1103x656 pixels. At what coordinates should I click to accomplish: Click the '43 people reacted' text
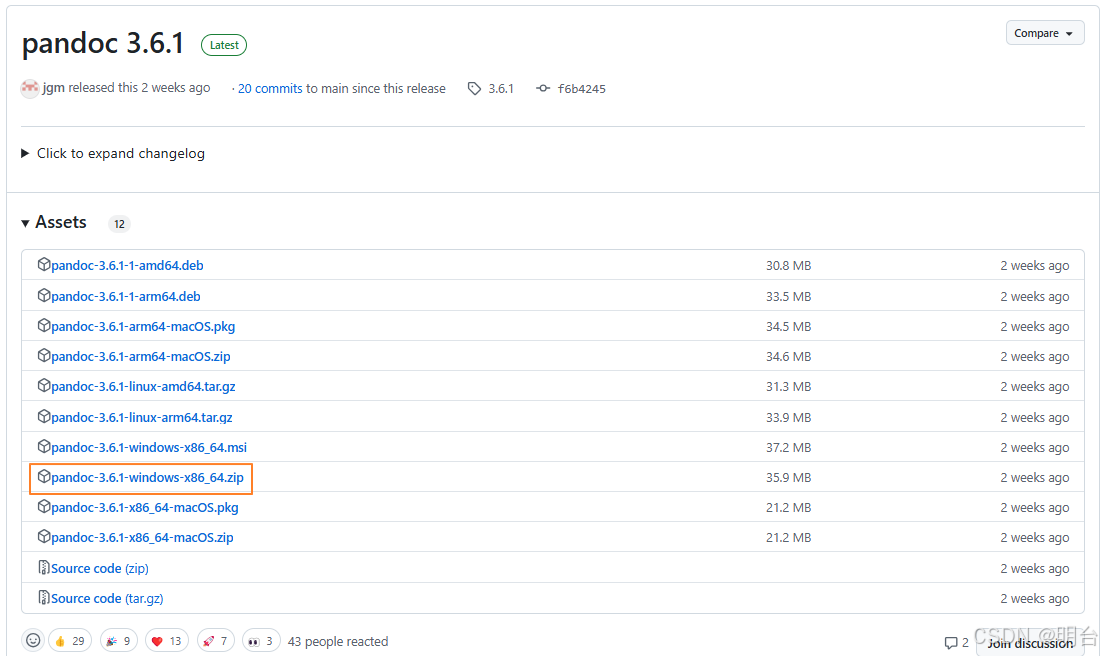(338, 642)
